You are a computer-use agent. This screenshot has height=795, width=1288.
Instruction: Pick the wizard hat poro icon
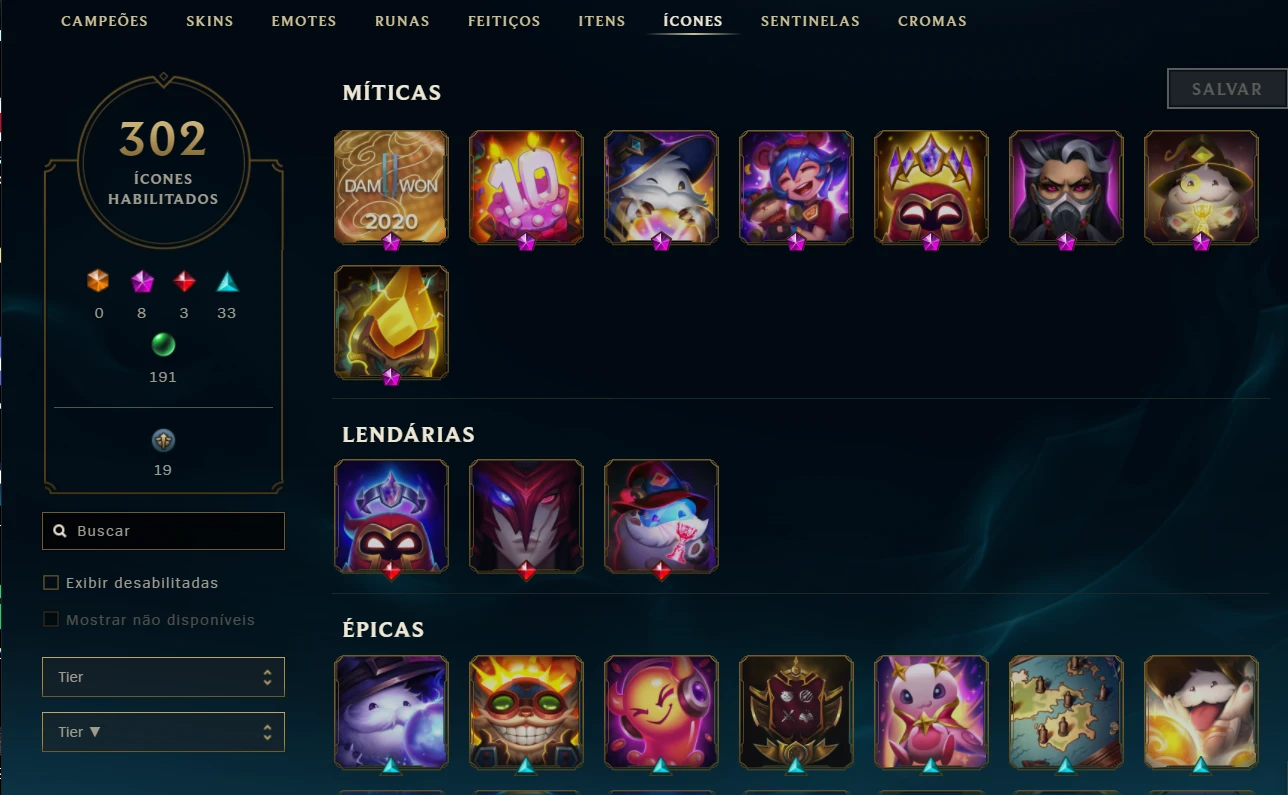661,187
